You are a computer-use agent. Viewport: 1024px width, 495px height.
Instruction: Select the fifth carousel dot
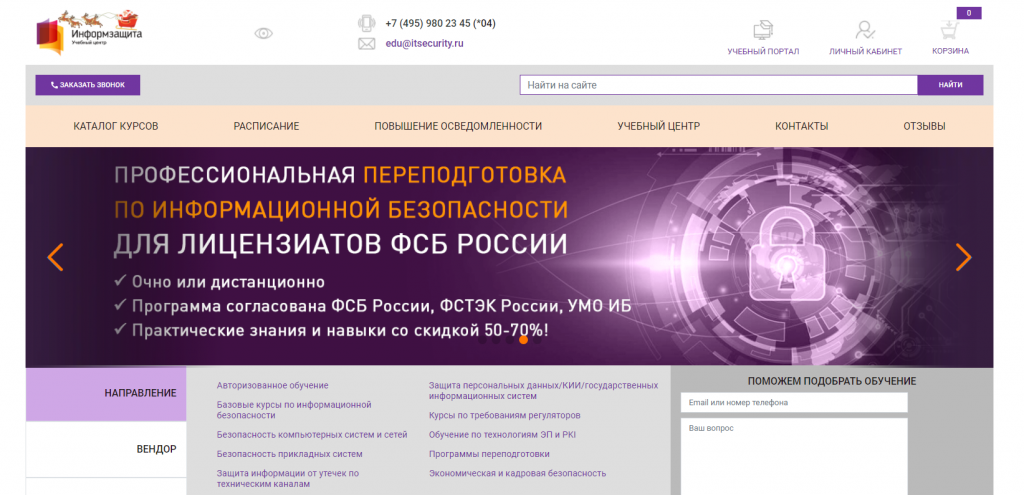(537, 340)
